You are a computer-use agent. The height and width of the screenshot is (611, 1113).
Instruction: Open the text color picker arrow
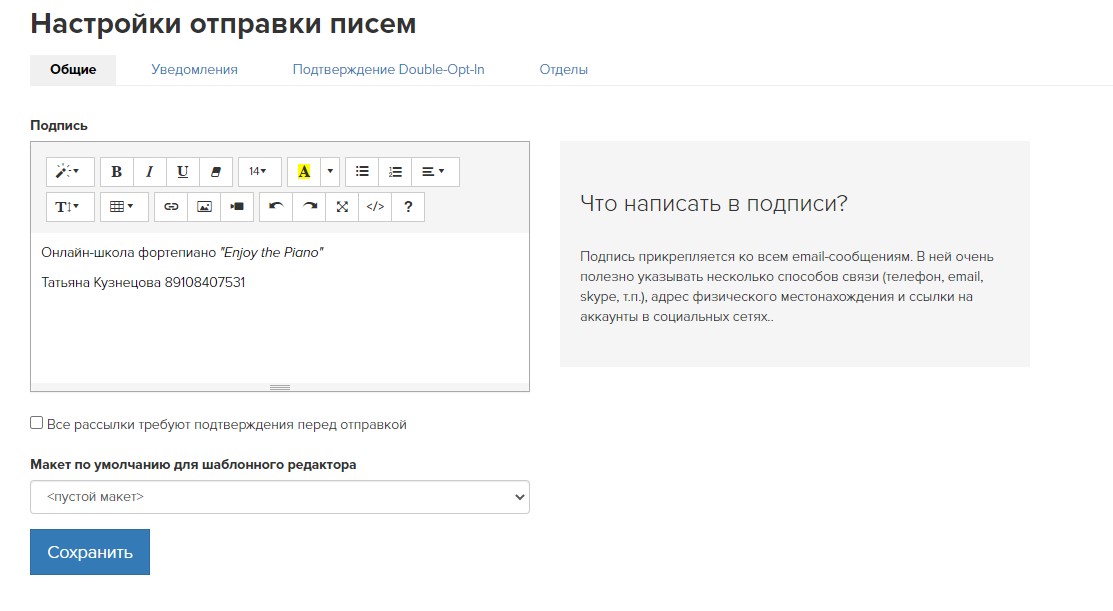tap(331, 172)
